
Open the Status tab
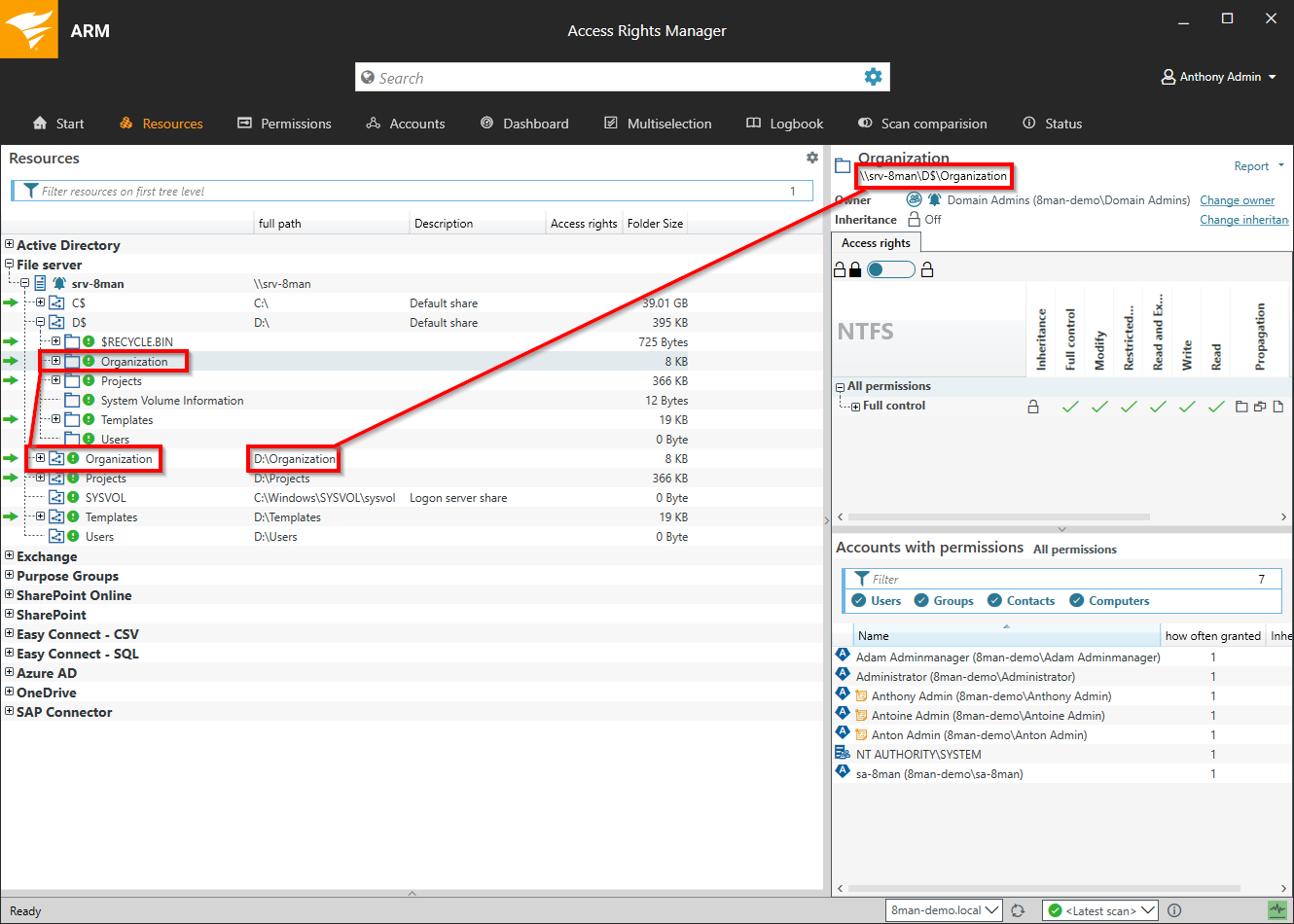pos(1052,124)
